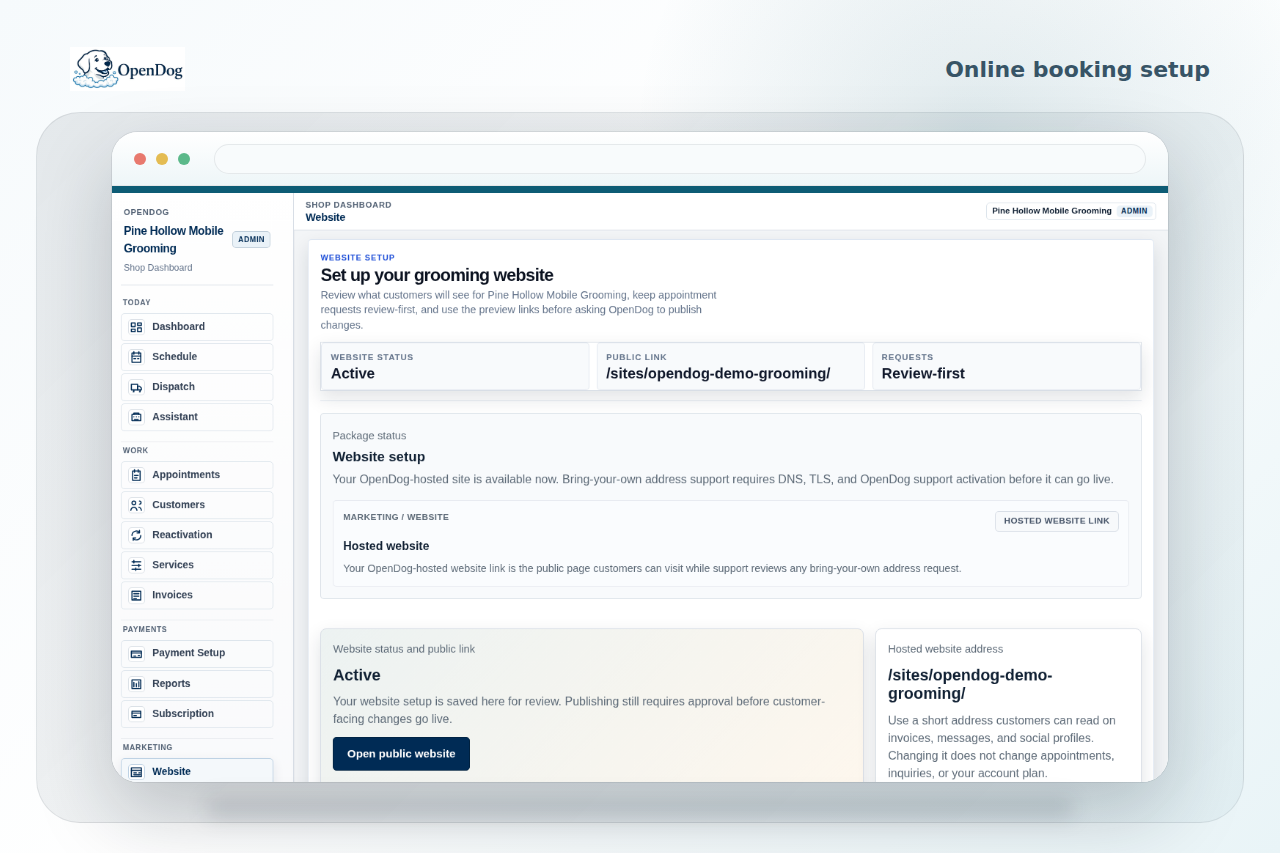Click the Assistant icon in sidebar

(136, 417)
